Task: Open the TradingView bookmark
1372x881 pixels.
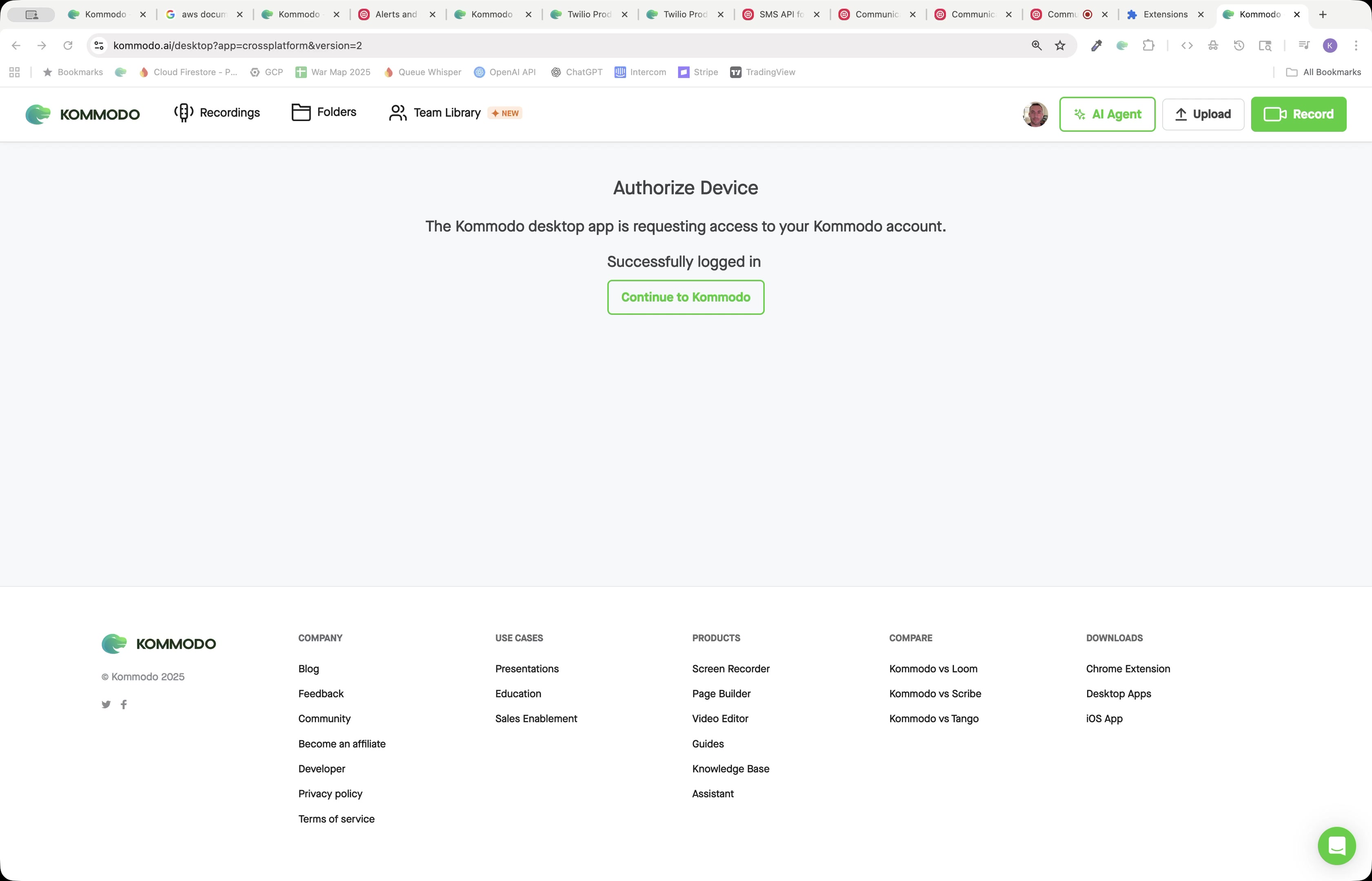Action: point(762,72)
